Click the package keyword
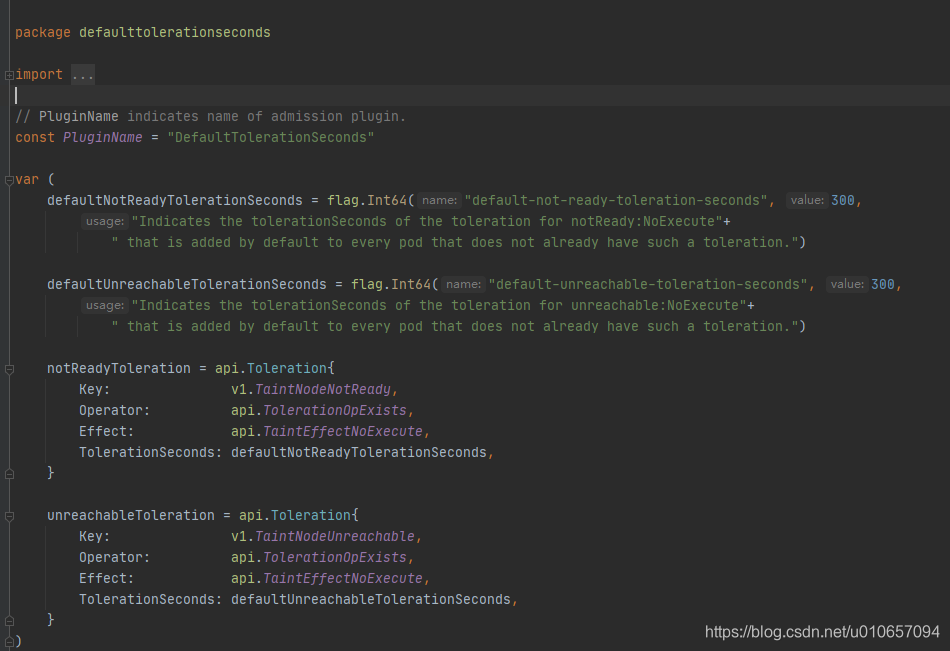 click(x=43, y=32)
